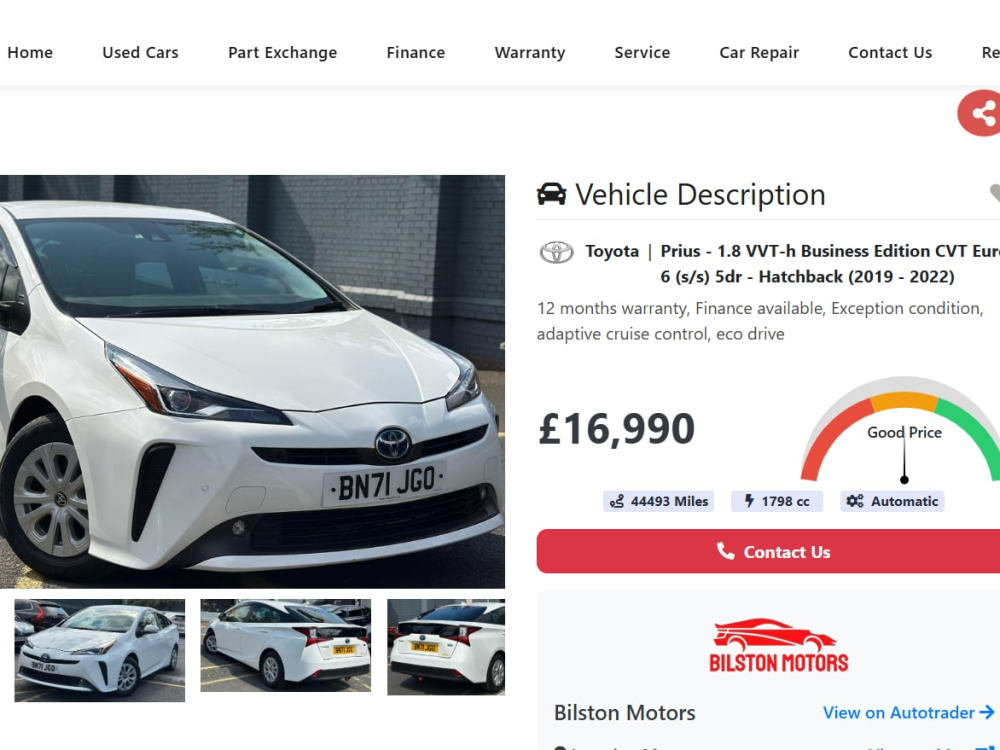This screenshot has width=1000, height=750.
Task: Select Finance from the navigation bar
Action: tap(416, 52)
